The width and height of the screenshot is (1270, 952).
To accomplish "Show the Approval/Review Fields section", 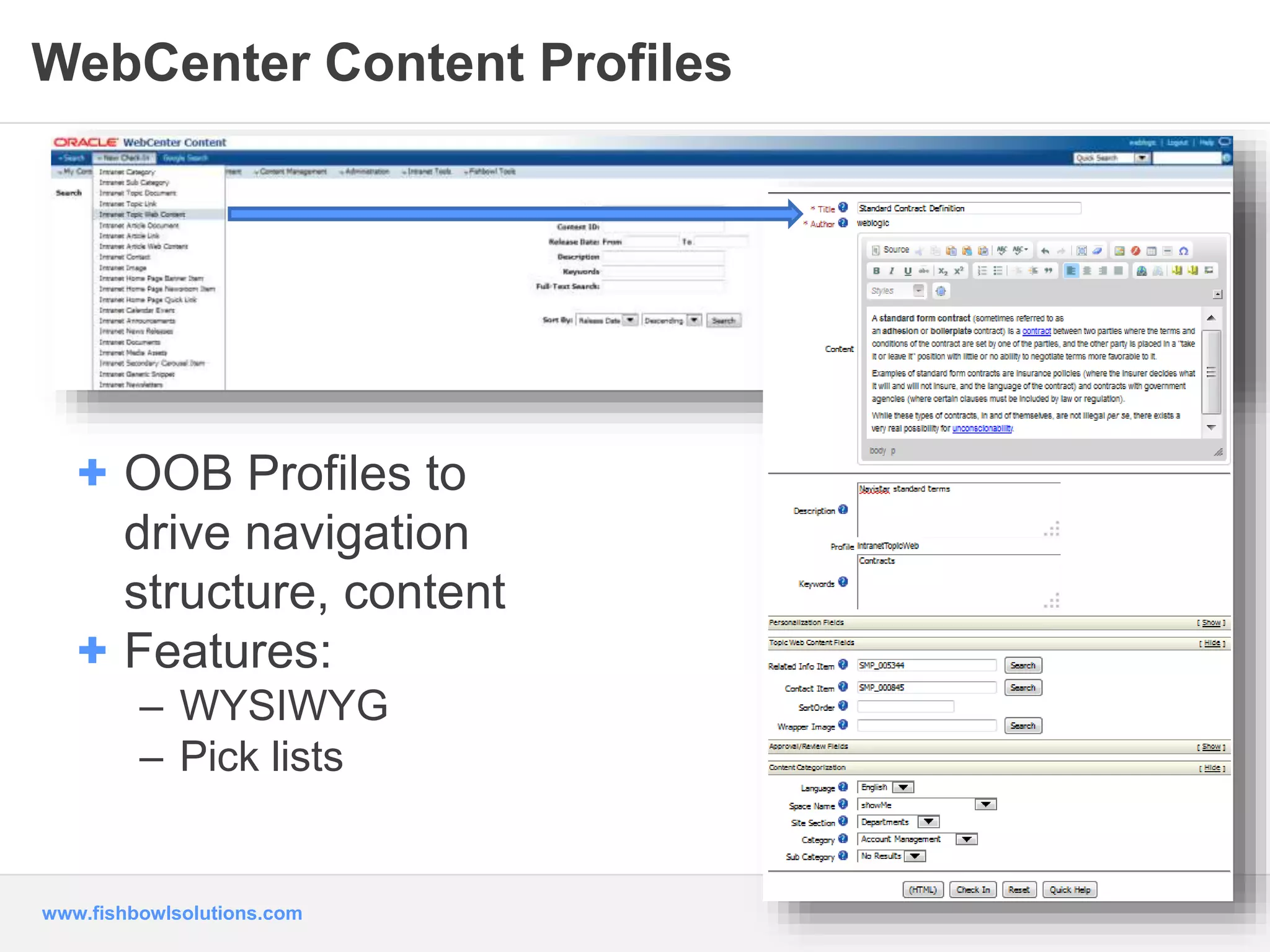I will point(1211,747).
